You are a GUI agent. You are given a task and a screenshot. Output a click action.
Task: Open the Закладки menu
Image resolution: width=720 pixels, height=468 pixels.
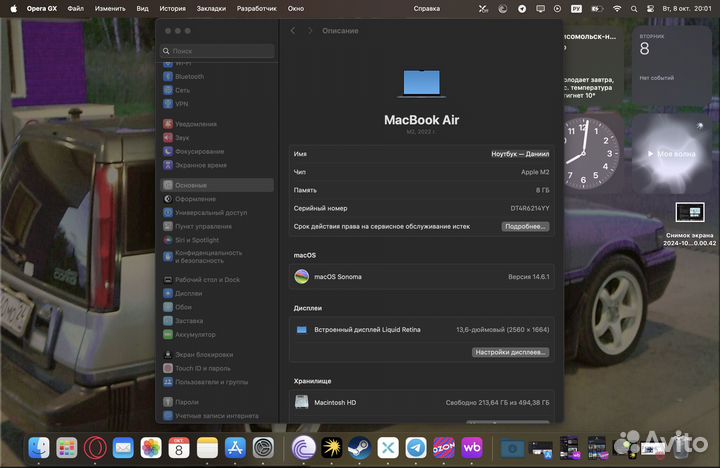pyautogui.click(x=211, y=8)
